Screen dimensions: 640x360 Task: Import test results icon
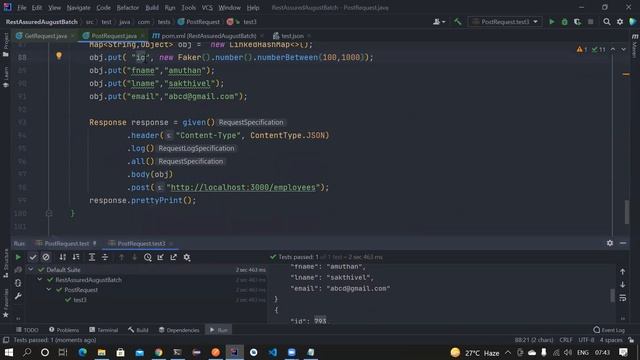[x=160, y=257]
